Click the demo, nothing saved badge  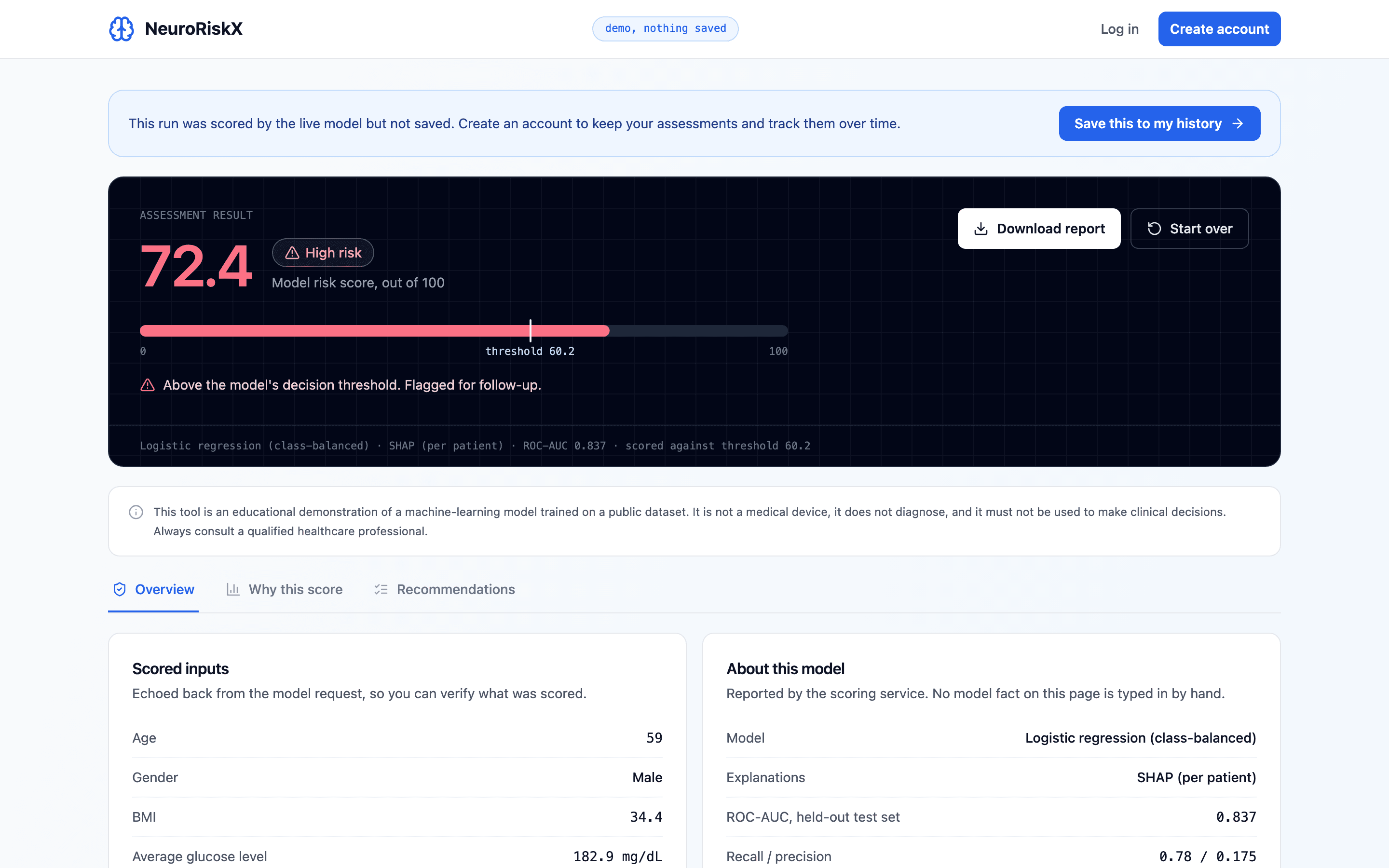click(x=665, y=29)
